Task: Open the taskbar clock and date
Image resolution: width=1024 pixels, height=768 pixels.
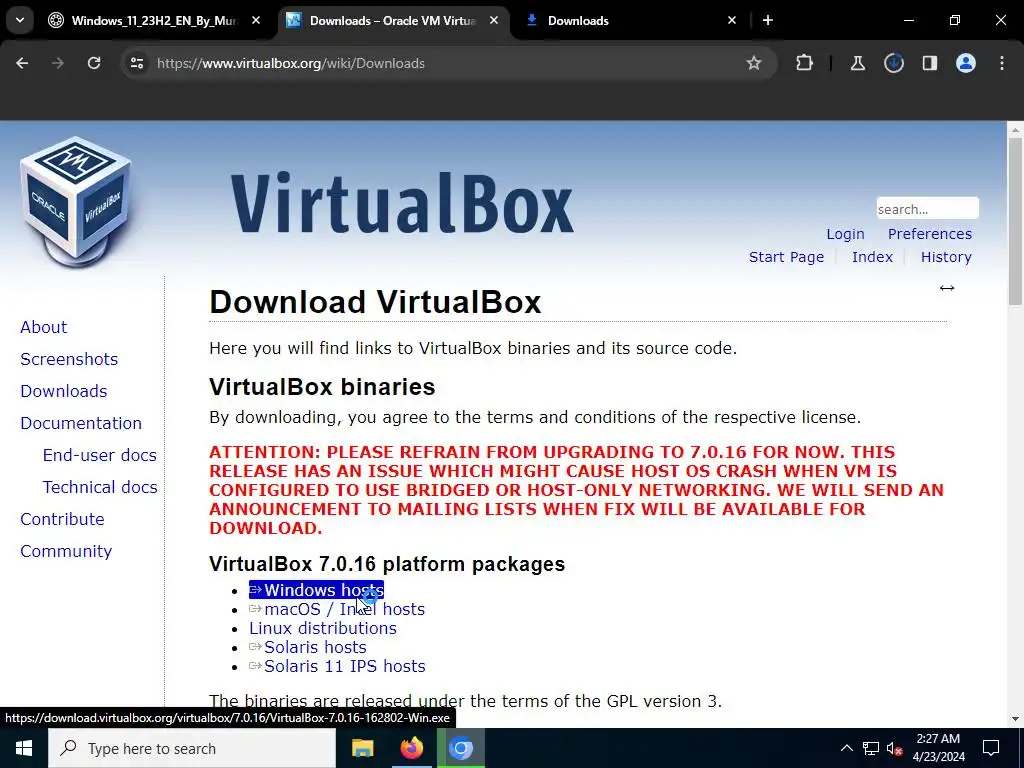Action: (x=938, y=748)
